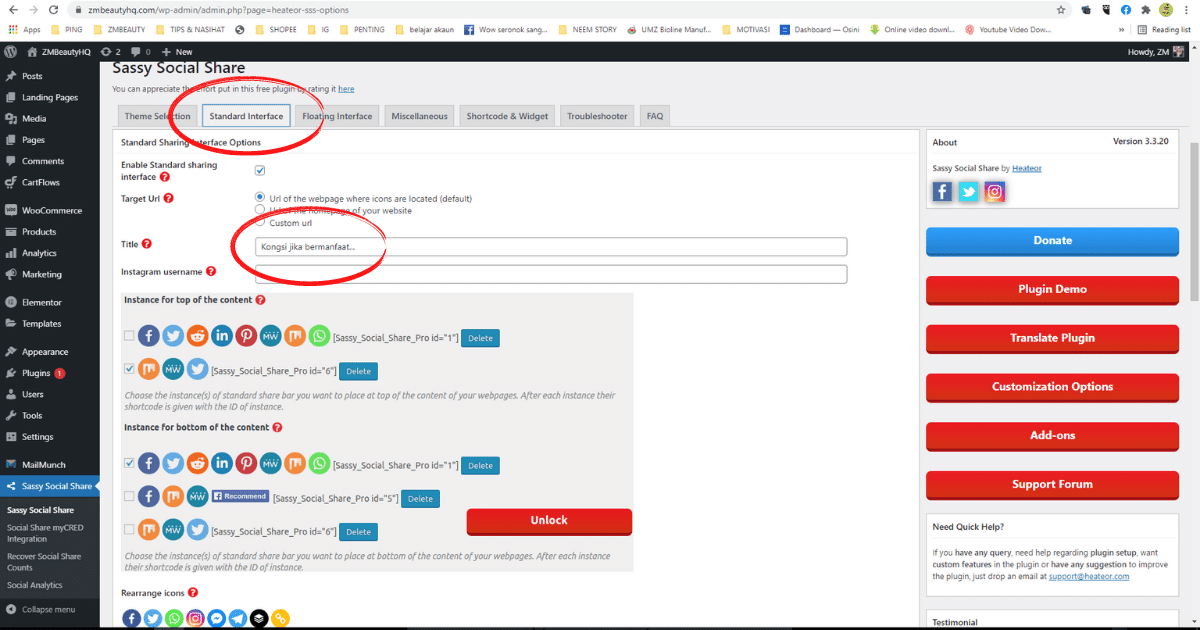This screenshot has height=630, width=1200.
Task: Open the Troubleshooter tab
Action: click(597, 116)
